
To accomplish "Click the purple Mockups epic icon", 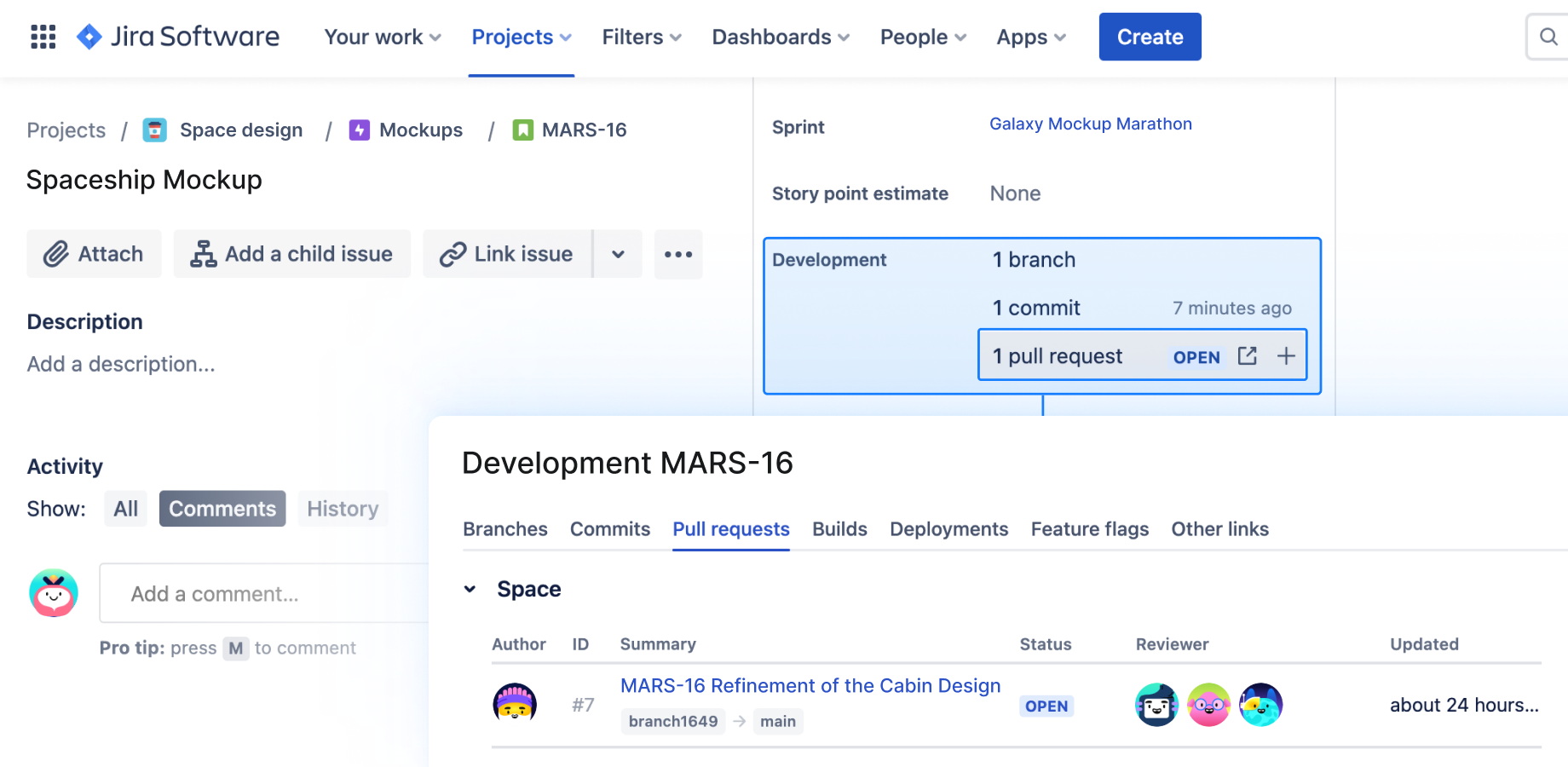I will (360, 130).
